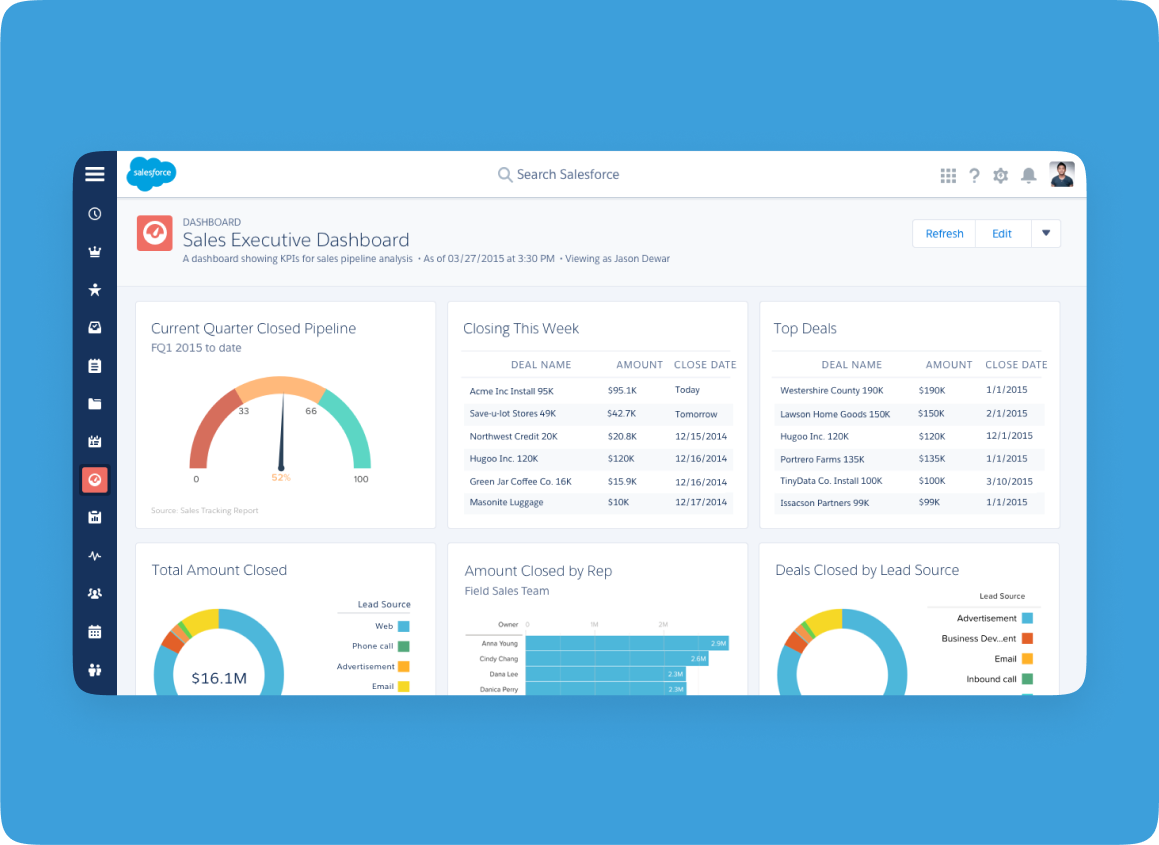1159x845 pixels.
Task: Click the Salesforce cloud logo
Action: point(152,174)
